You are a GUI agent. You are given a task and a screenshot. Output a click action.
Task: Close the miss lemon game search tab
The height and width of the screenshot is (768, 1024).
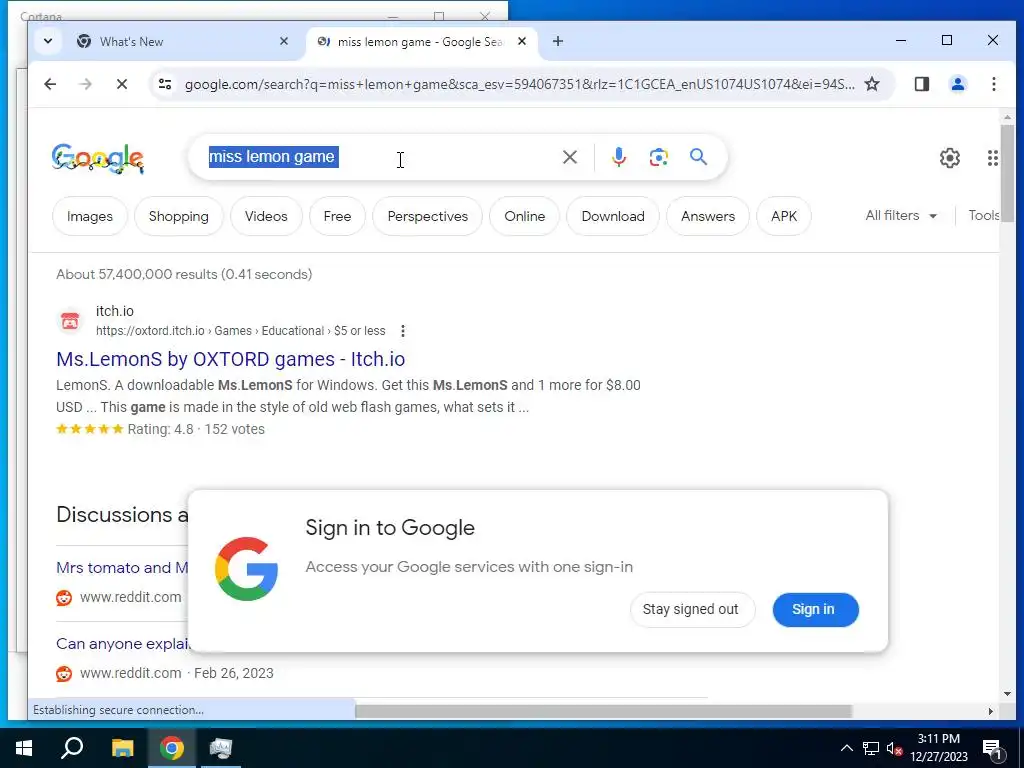coord(522,41)
